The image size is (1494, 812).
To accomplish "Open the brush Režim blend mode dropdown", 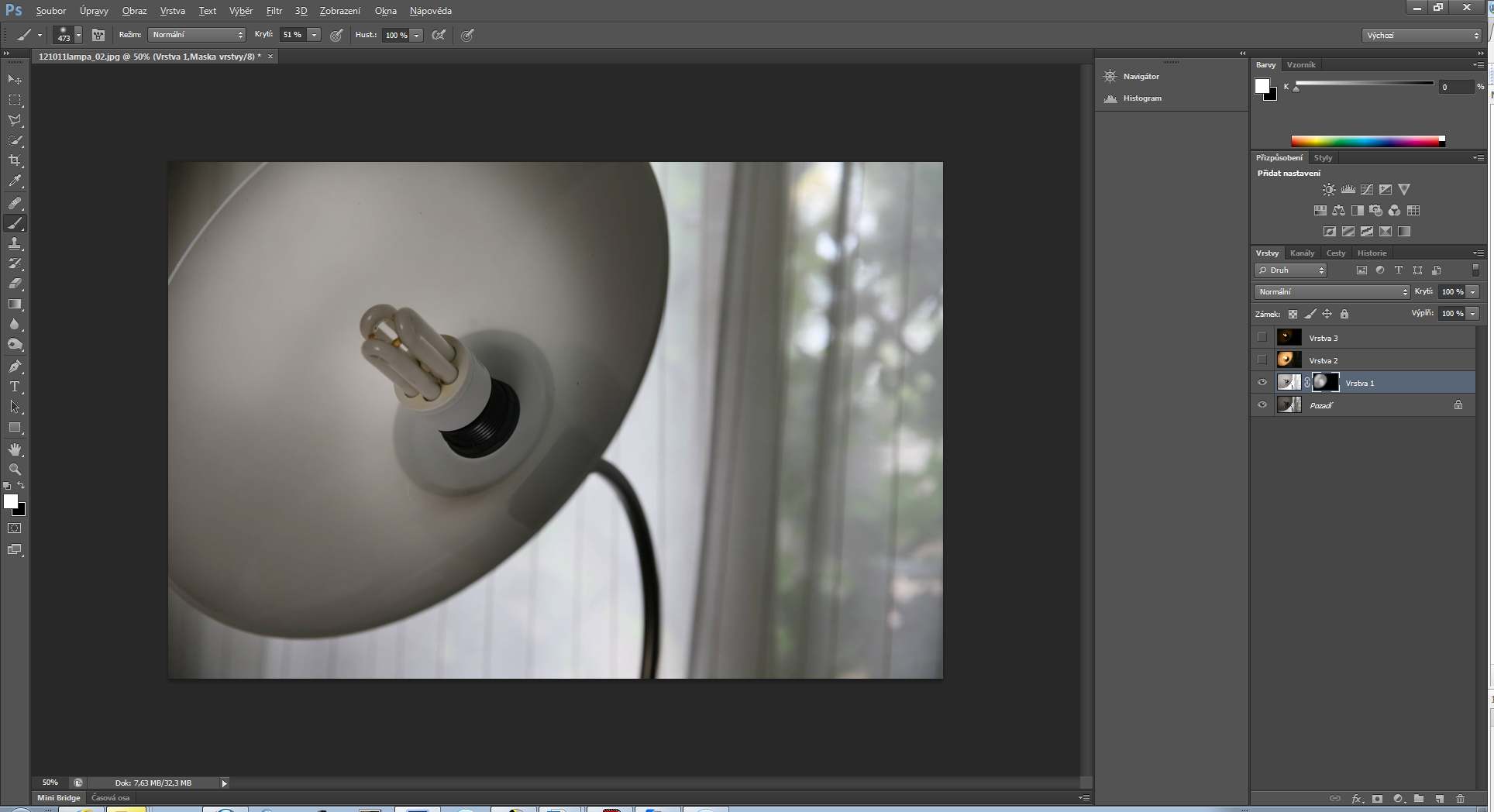I will point(198,35).
